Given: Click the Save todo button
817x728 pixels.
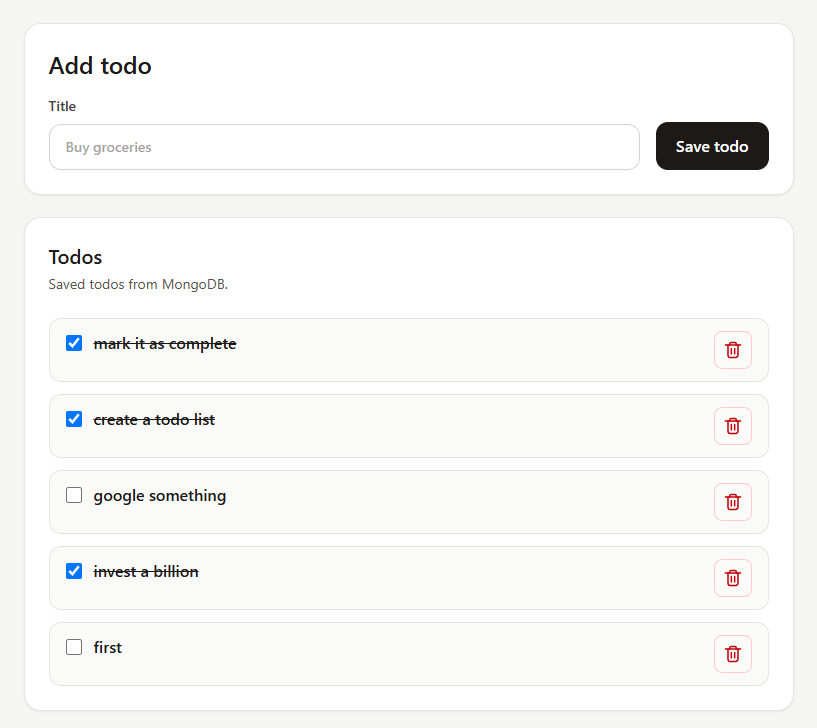Looking at the screenshot, I should pyautogui.click(x=712, y=146).
